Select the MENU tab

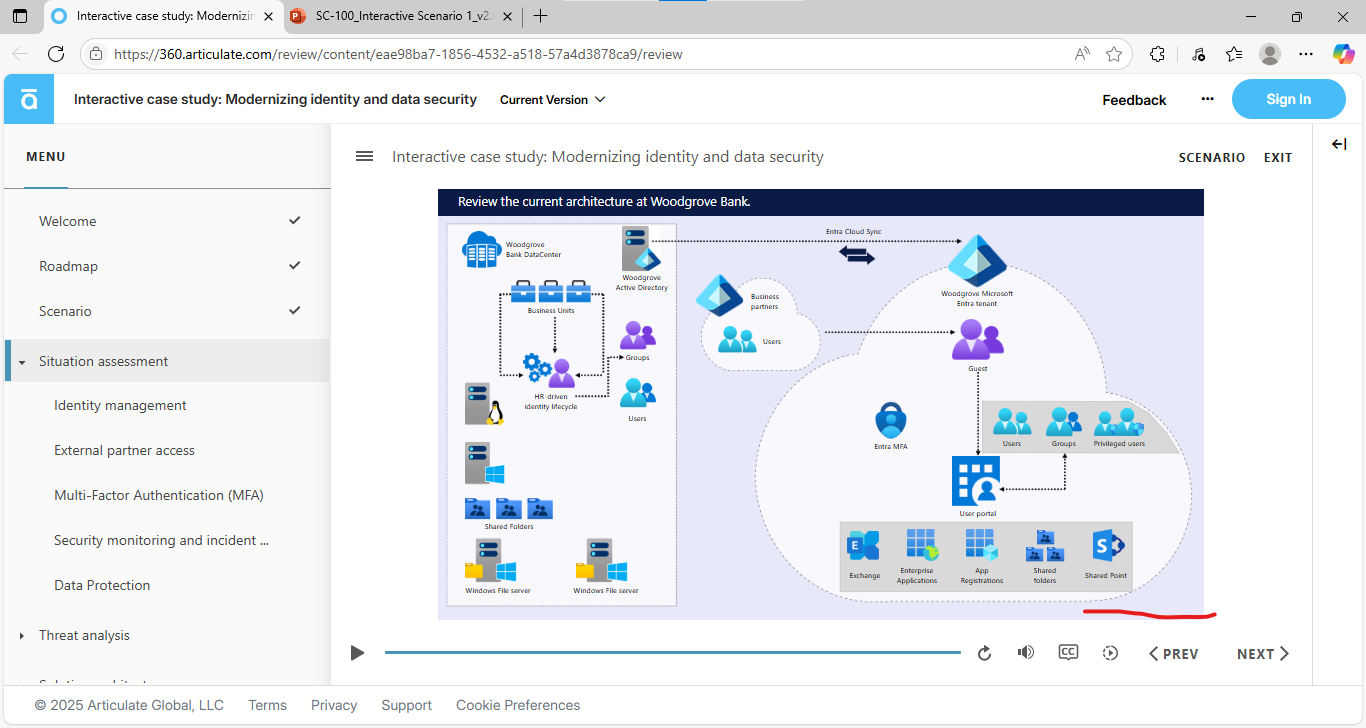point(46,157)
